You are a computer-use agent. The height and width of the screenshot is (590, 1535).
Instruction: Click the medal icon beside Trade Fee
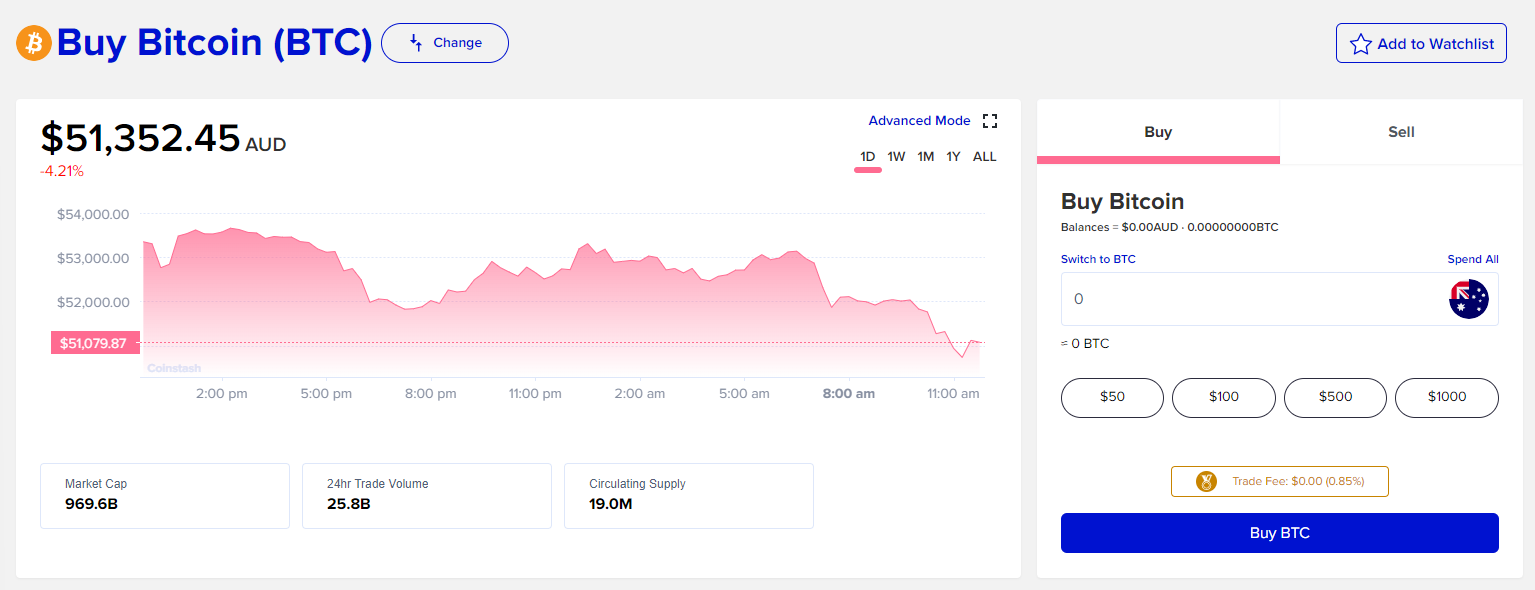(x=1207, y=481)
